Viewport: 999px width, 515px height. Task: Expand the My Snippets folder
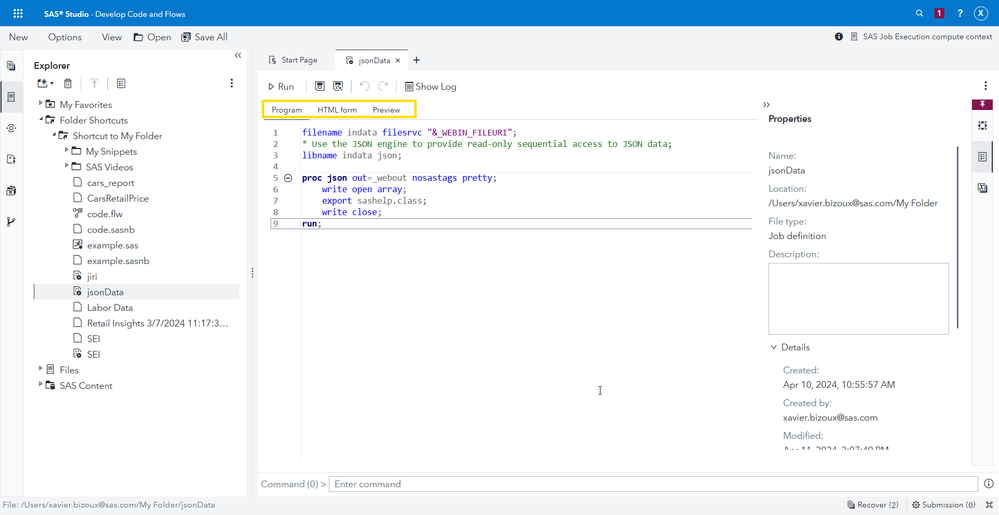66,150
